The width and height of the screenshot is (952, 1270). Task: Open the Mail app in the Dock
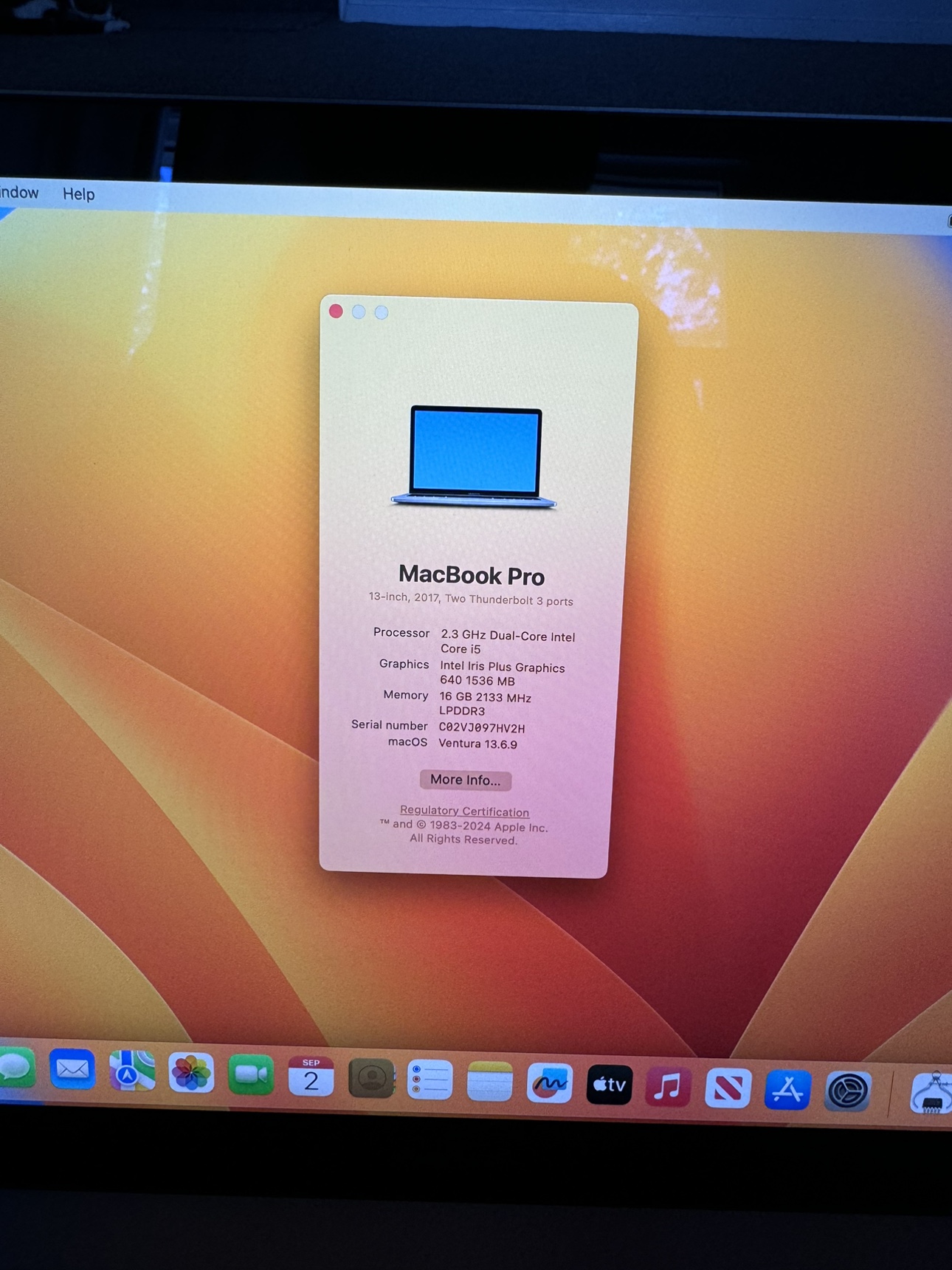click(x=72, y=1069)
